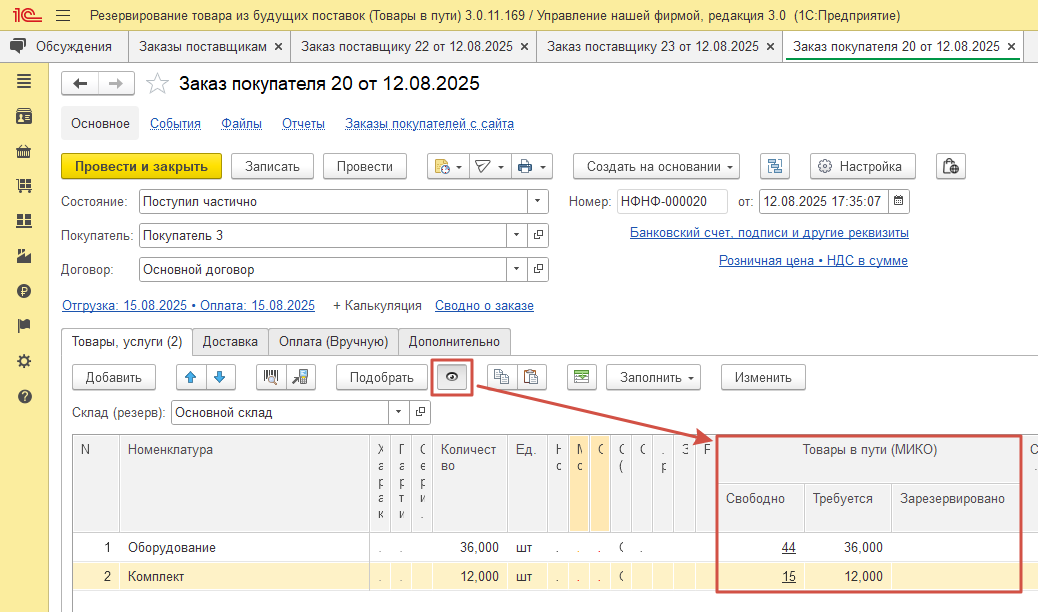This screenshot has height=612, width=1038.
Task: Move row up with blue up arrow
Action: tap(192, 377)
